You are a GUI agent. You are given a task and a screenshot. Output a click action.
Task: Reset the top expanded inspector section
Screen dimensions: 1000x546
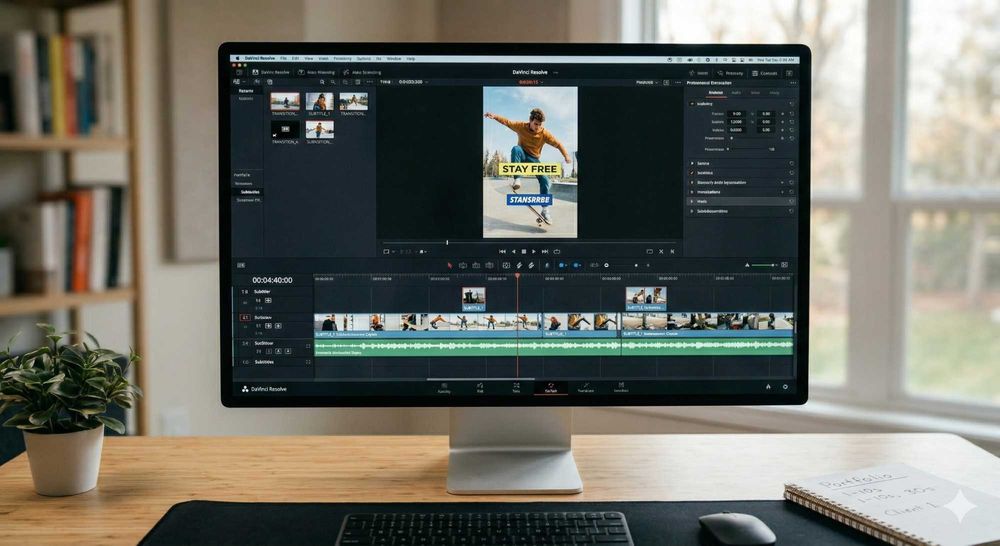tap(791, 104)
